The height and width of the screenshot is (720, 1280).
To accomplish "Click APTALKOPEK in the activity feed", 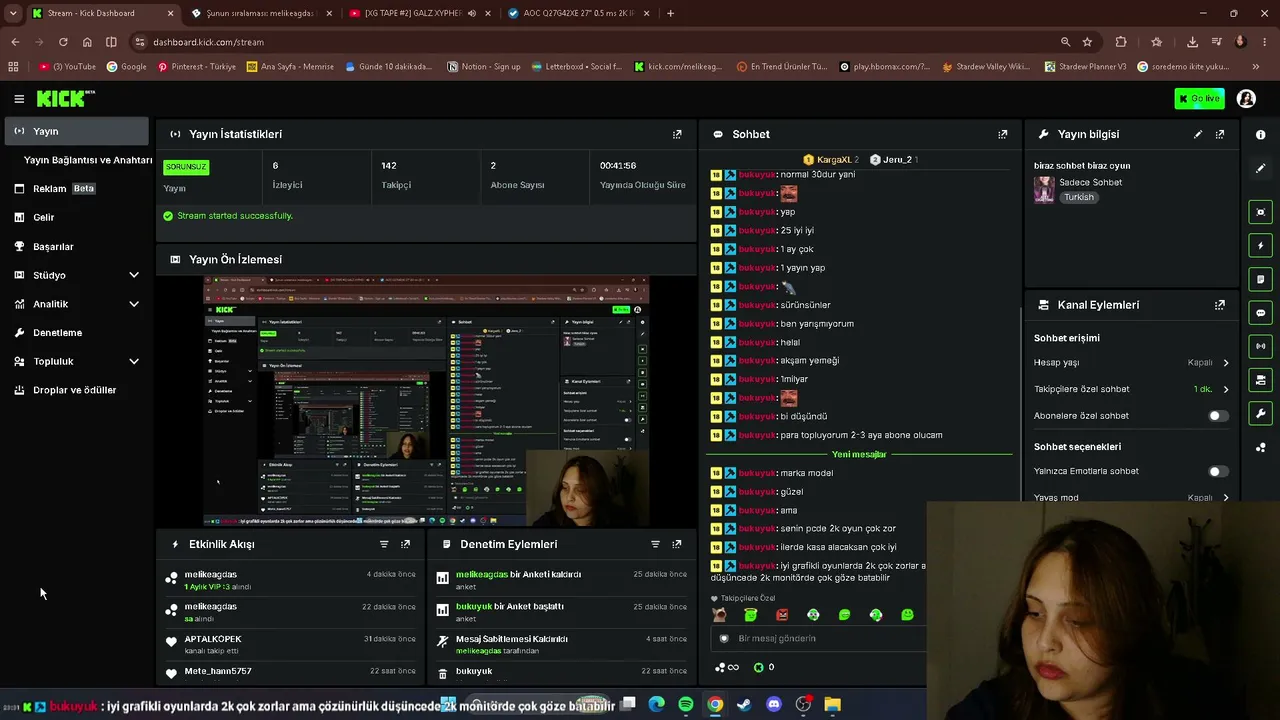I will point(213,639).
